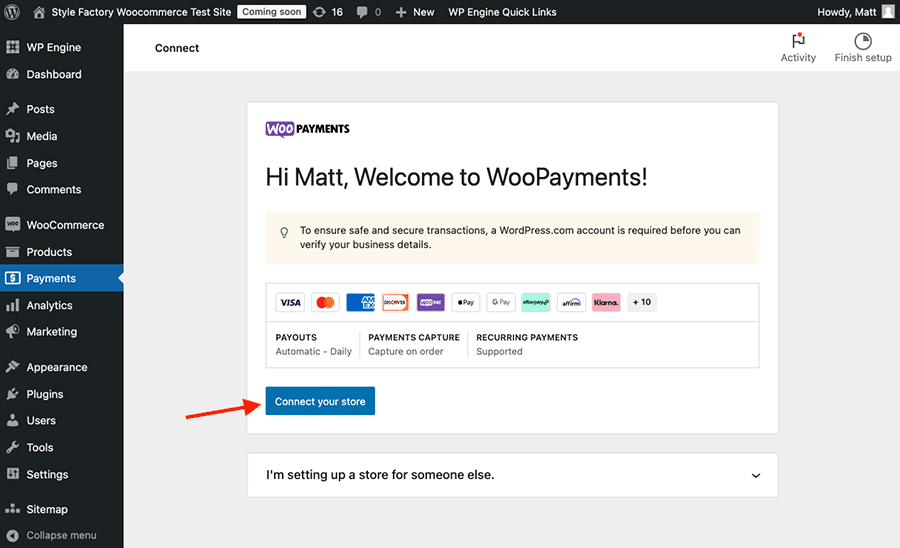Viewport: 900px width, 548px height.
Task: Open the Settings menu label
Action: [x=47, y=475]
